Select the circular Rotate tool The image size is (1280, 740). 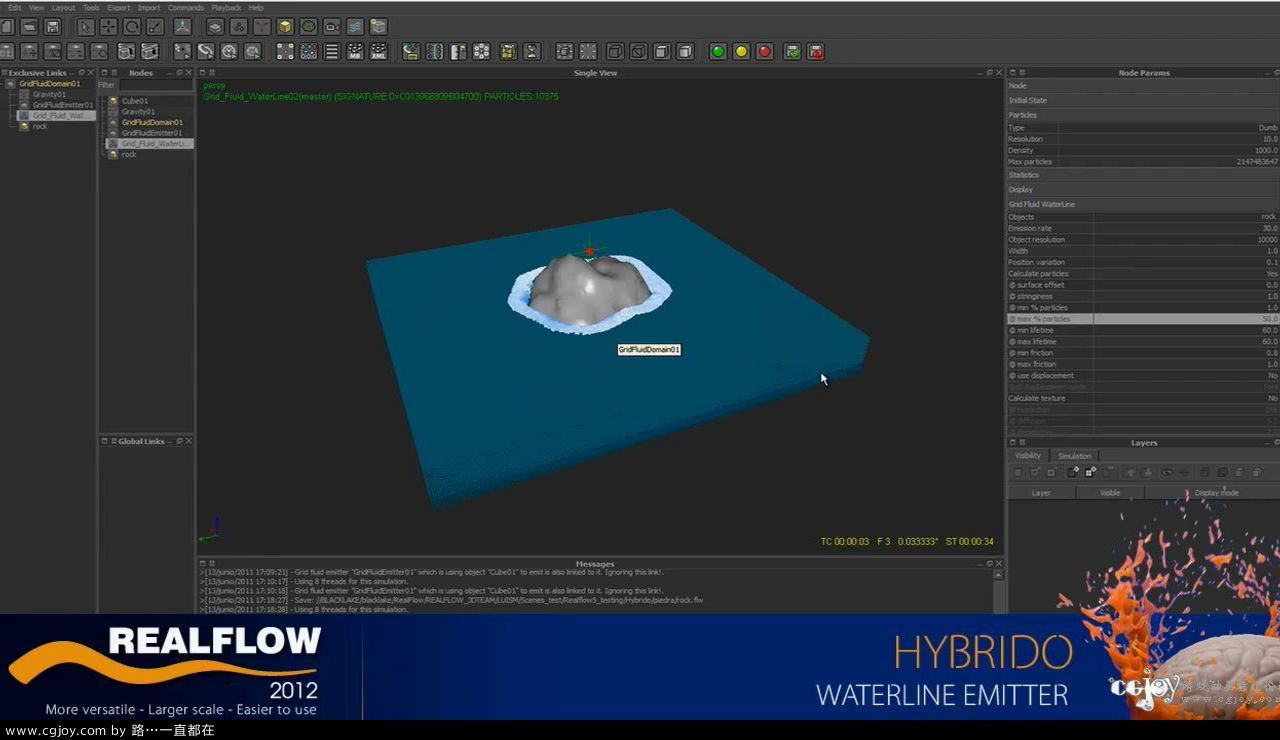[x=132, y=27]
